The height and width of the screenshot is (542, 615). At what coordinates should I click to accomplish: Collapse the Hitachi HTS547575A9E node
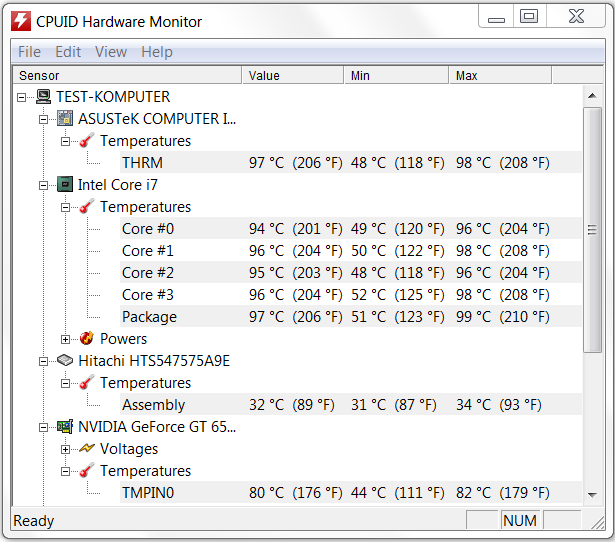(44, 361)
